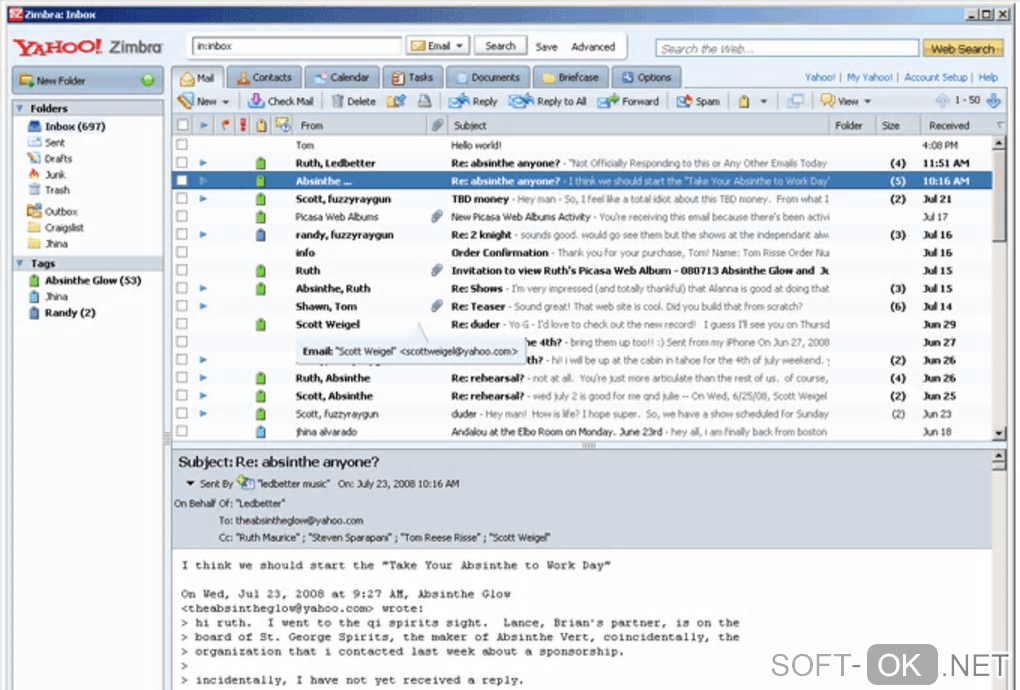Image resolution: width=1020 pixels, height=690 pixels.
Task: Click the move-to-folder icon beside Delete
Action: (396, 101)
